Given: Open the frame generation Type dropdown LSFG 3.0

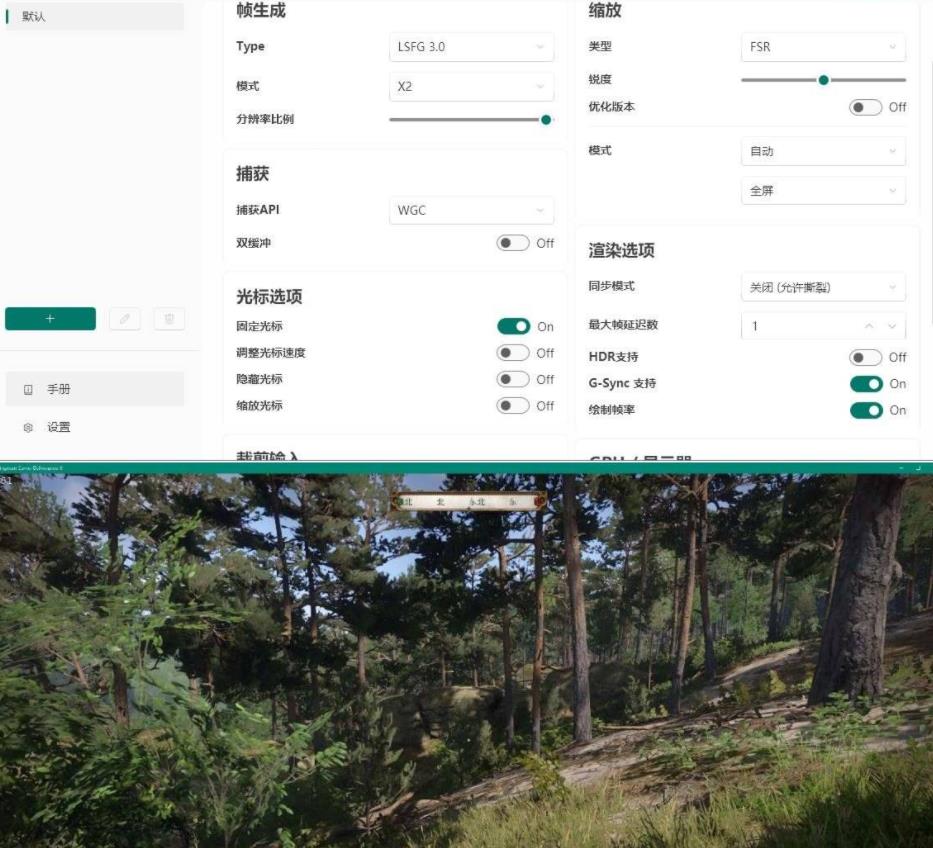Looking at the screenshot, I should pos(471,46).
